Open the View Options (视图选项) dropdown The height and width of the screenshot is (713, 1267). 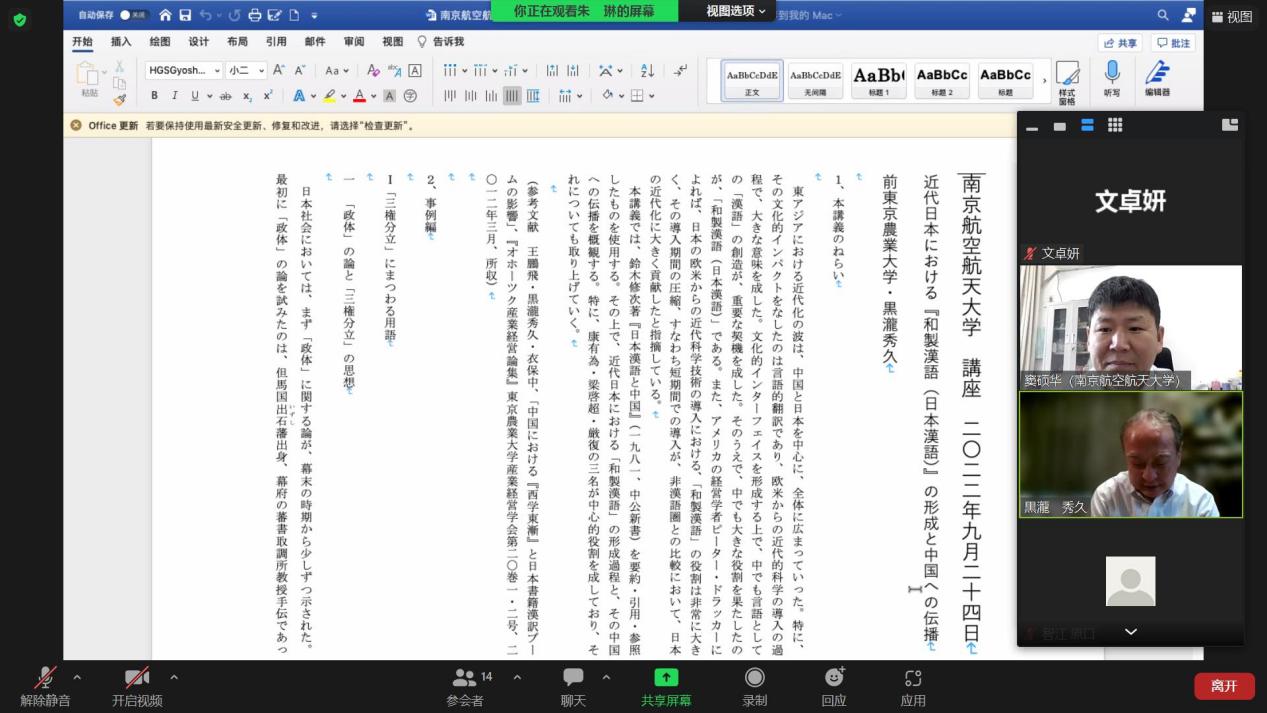tap(736, 11)
